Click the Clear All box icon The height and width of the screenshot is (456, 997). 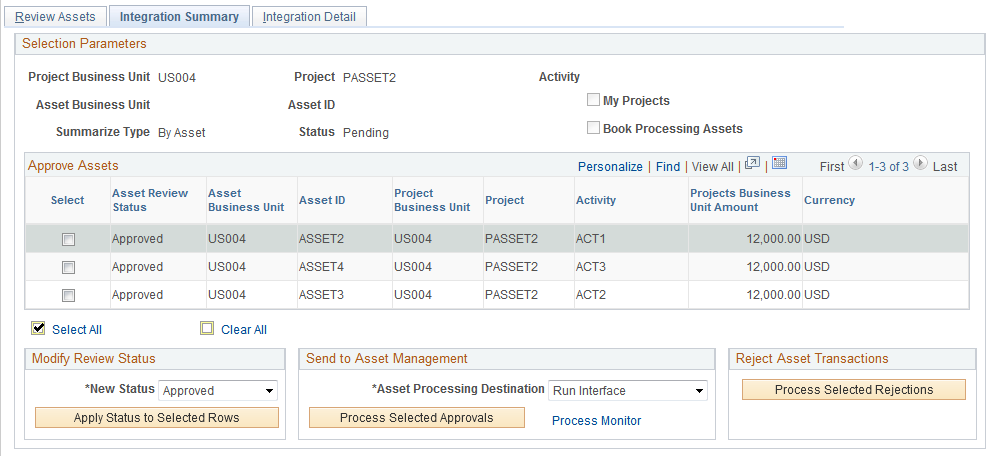207,328
